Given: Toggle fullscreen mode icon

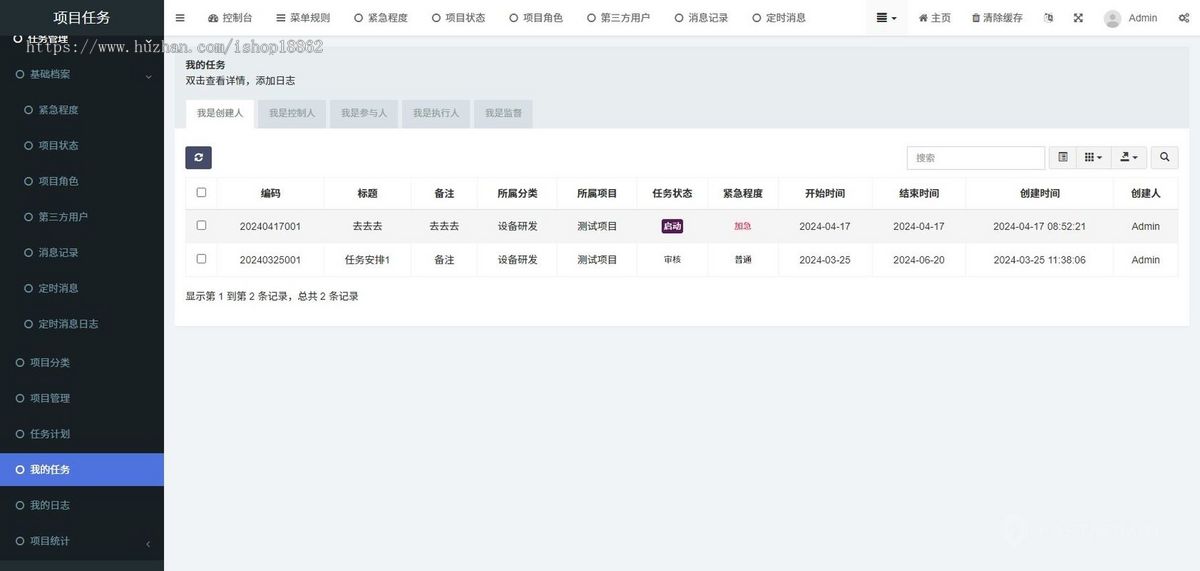Looking at the screenshot, I should [1078, 18].
